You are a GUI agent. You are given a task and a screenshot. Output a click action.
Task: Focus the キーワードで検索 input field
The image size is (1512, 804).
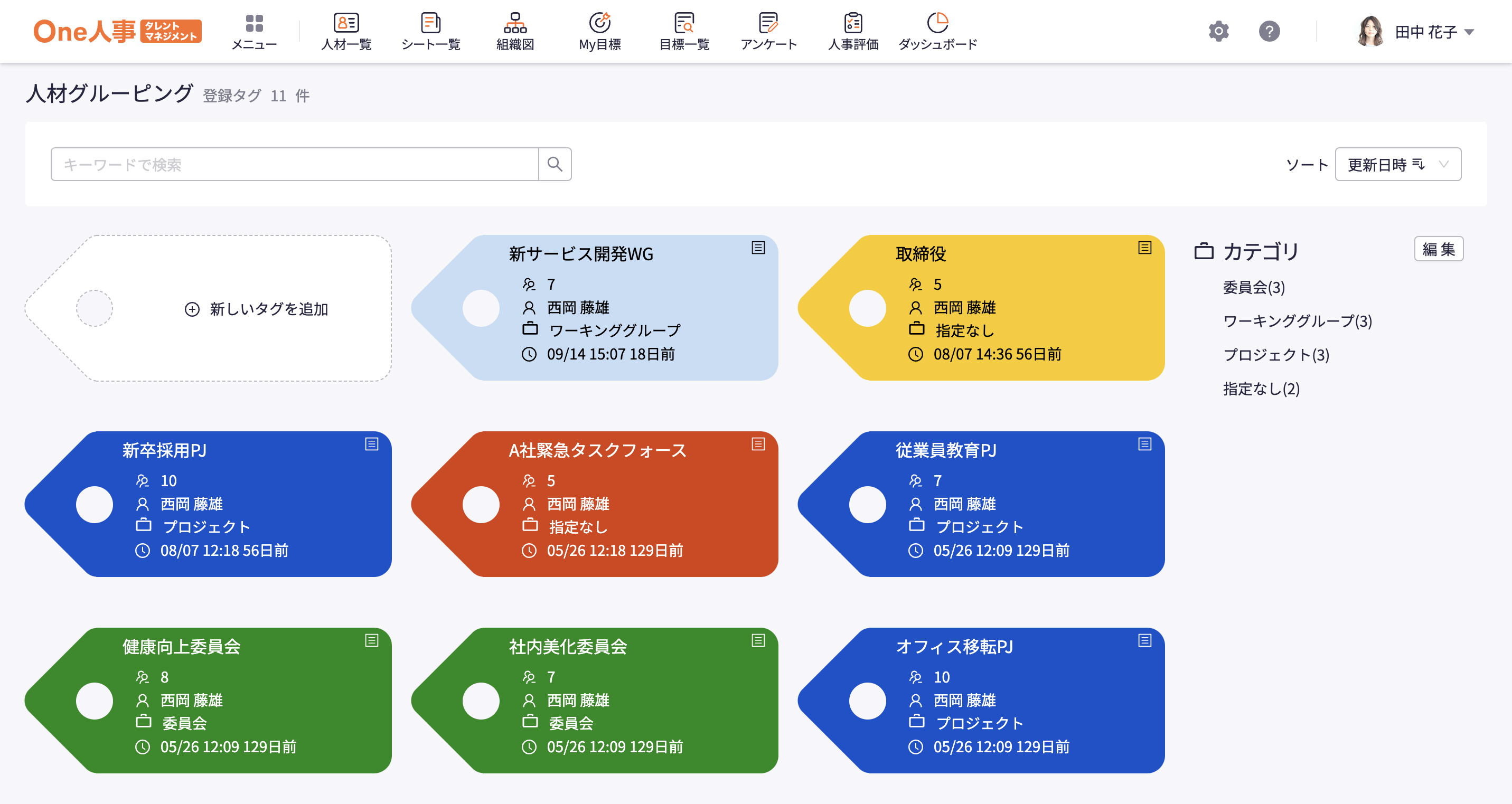point(295,164)
